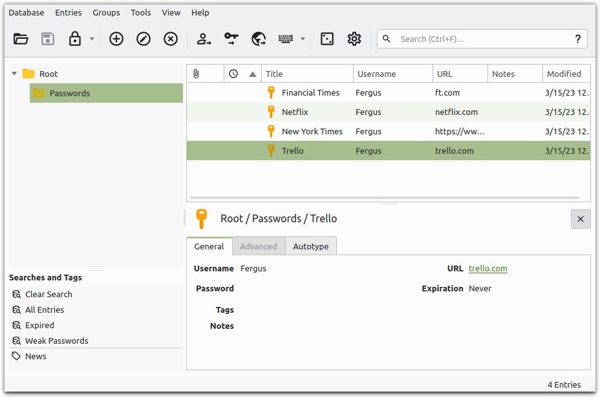Sort entries by Modified column

(566, 74)
